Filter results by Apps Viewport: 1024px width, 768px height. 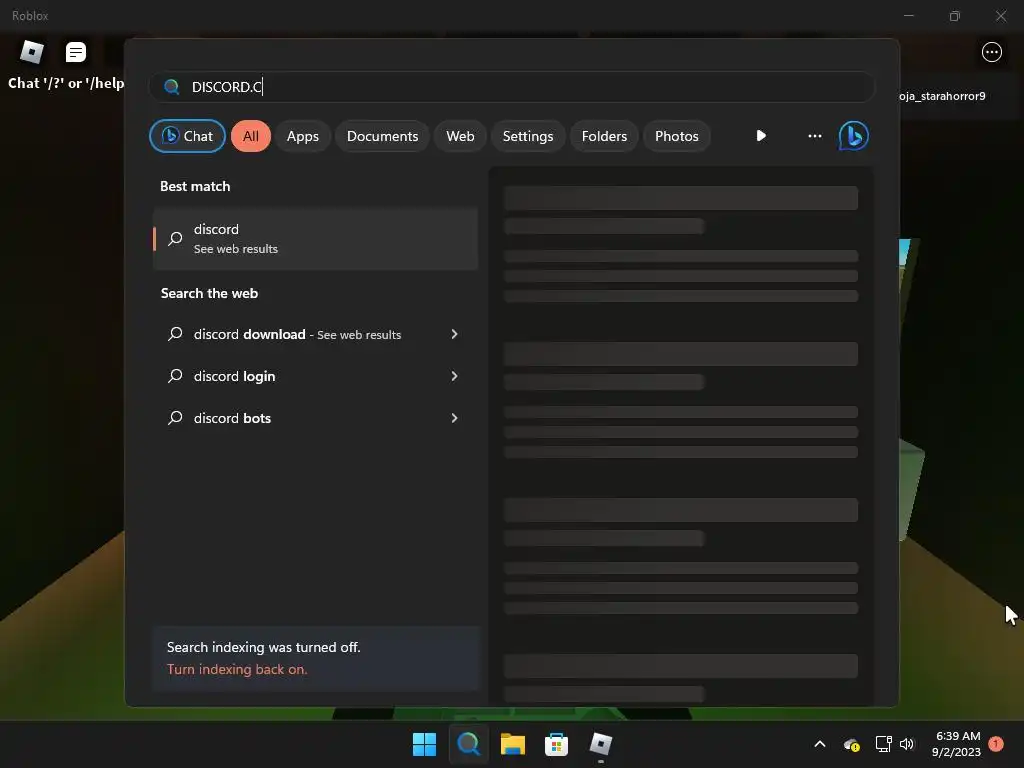coord(302,136)
